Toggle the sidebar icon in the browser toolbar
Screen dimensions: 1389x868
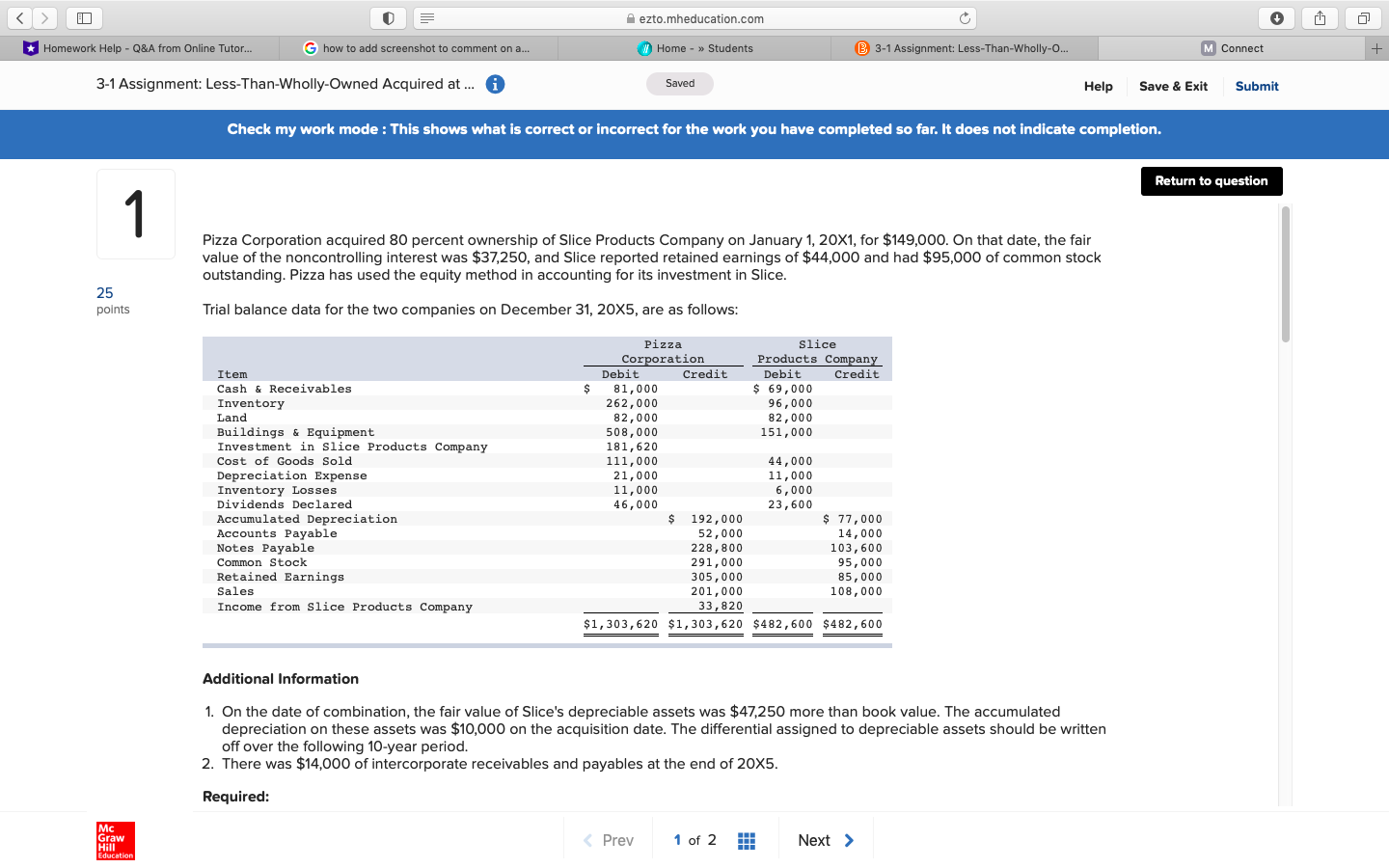[83, 17]
